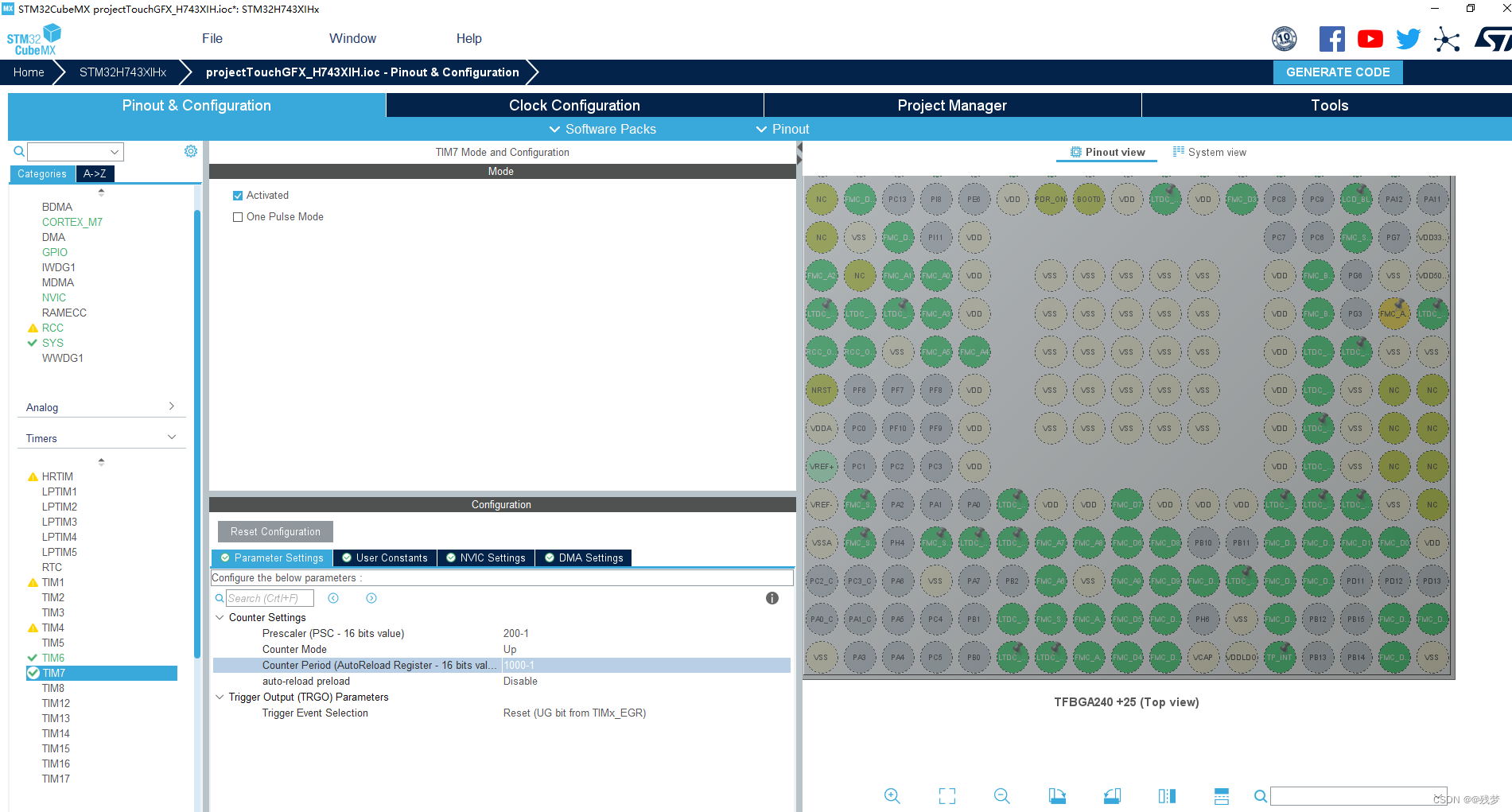Open ST YouTube channel icon
This screenshot has height=812, width=1512.
click(x=1370, y=39)
